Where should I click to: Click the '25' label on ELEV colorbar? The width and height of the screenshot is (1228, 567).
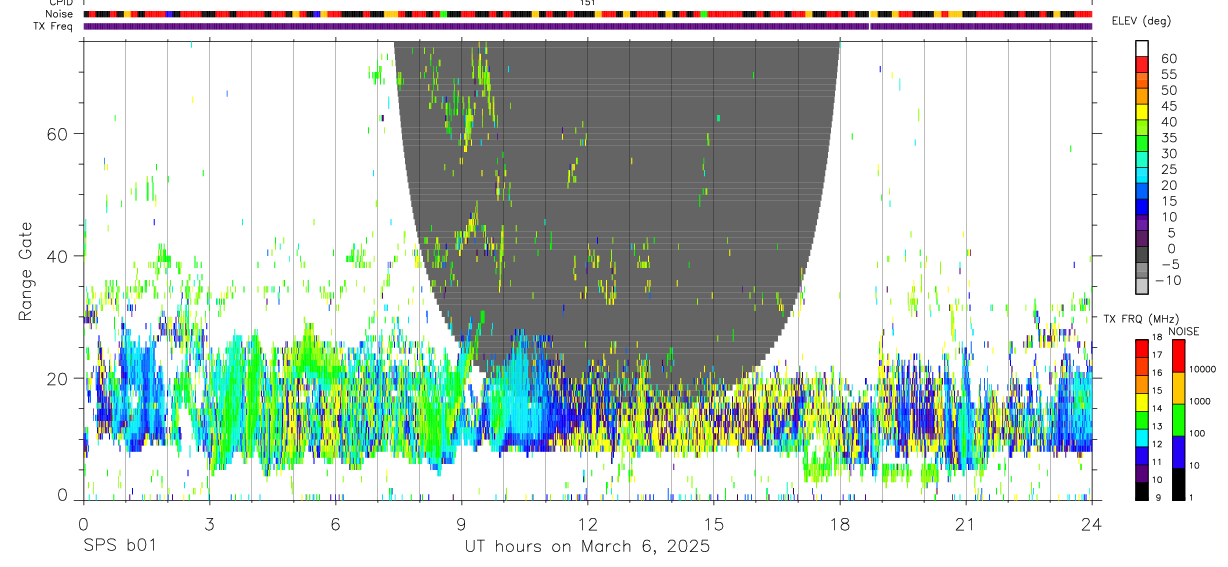(x=1169, y=170)
